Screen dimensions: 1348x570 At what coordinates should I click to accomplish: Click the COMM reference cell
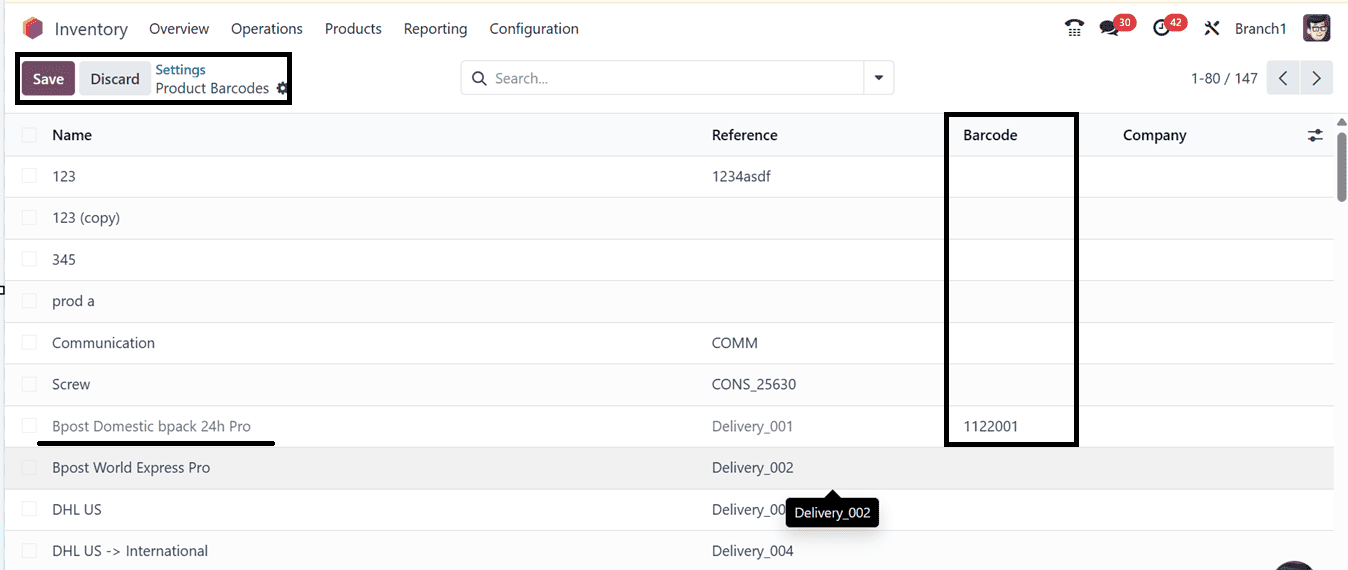coord(735,343)
